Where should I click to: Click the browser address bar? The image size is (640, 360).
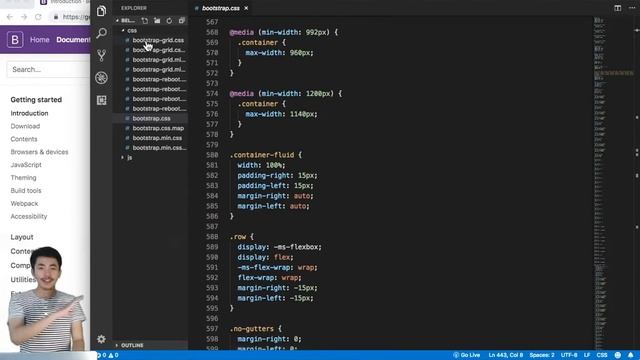click(70, 17)
